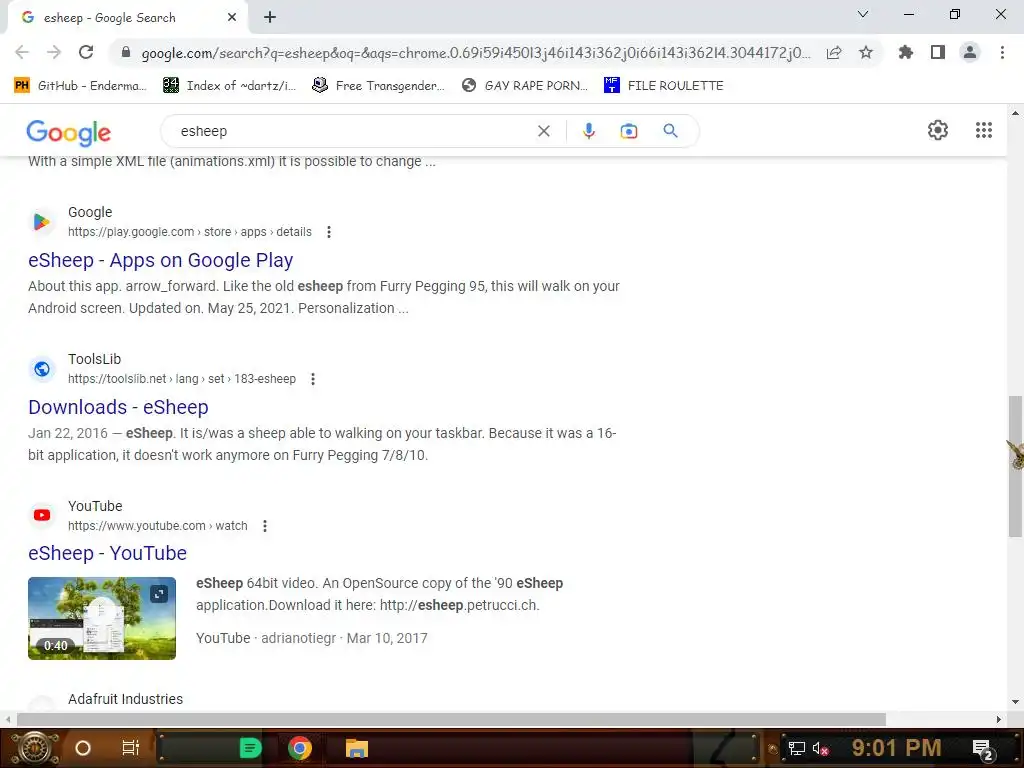Show hidden tray icons
The width and height of the screenshot is (1024, 768).
click(x=773, y=748)
